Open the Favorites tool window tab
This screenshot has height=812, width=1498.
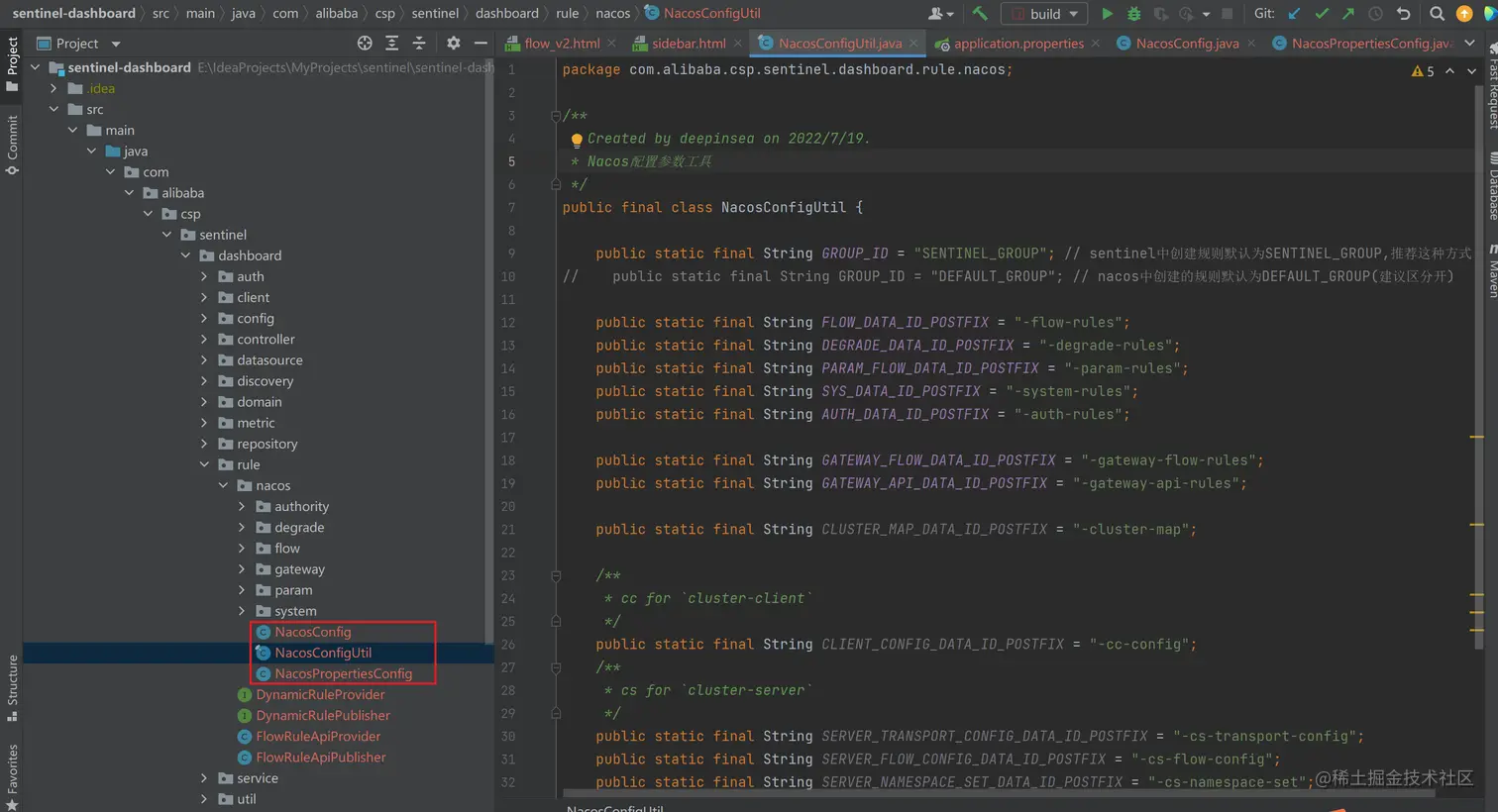12,775
